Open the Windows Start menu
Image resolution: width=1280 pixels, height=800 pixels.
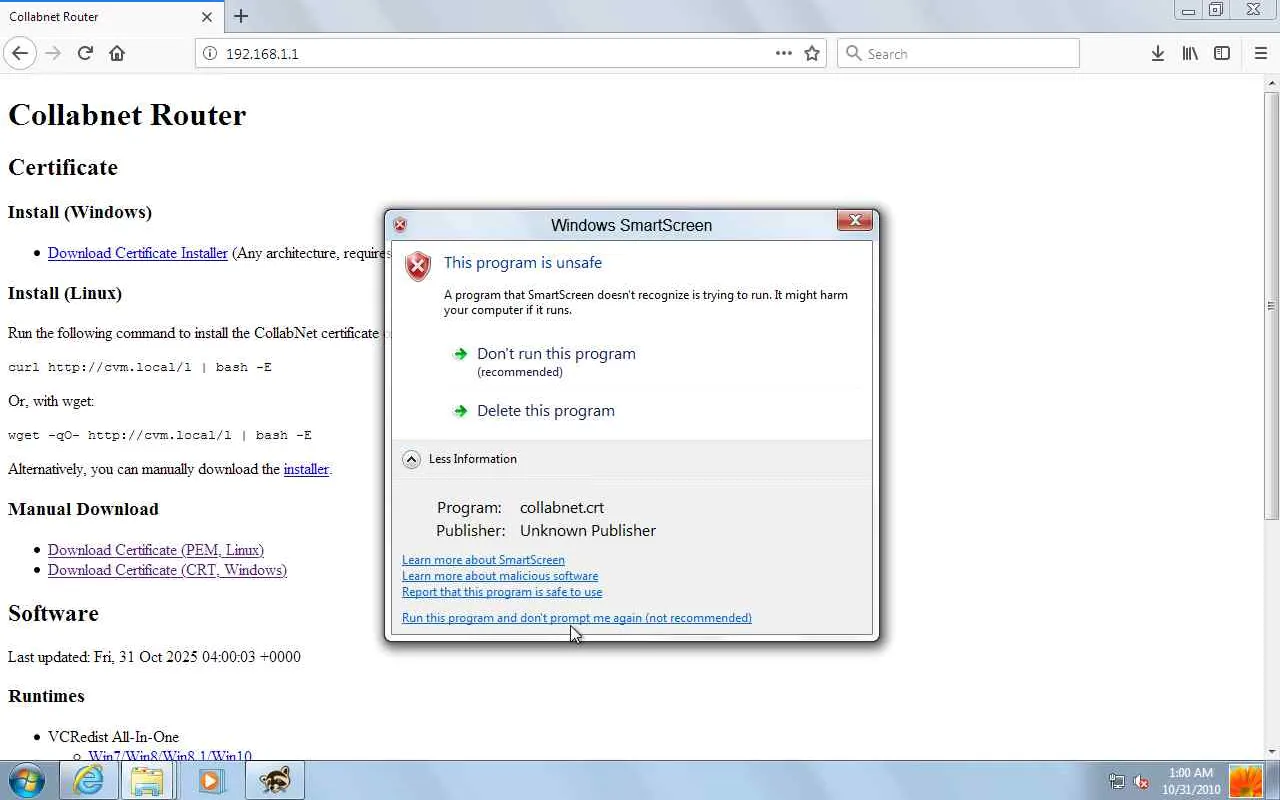point(27,780)
